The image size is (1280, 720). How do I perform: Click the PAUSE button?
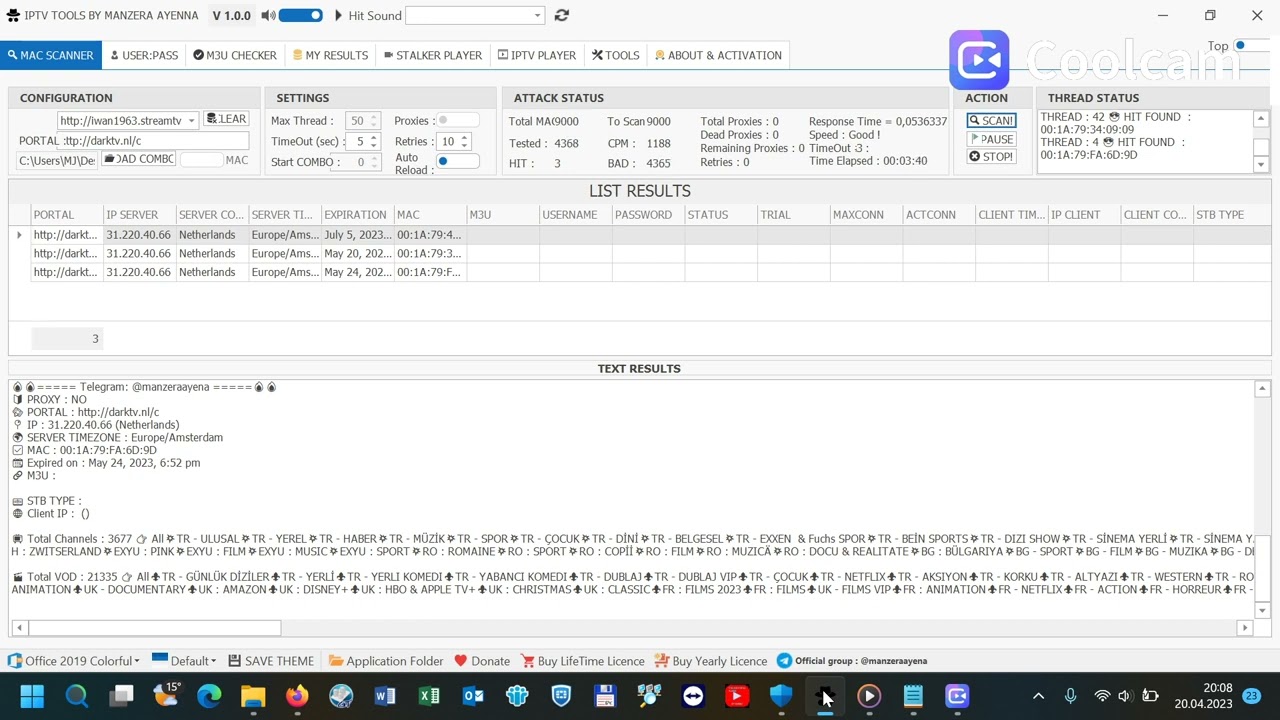pos(991,139)
